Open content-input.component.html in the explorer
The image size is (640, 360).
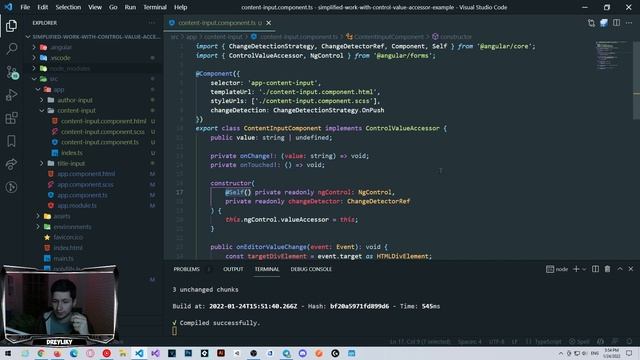[104, 121]
